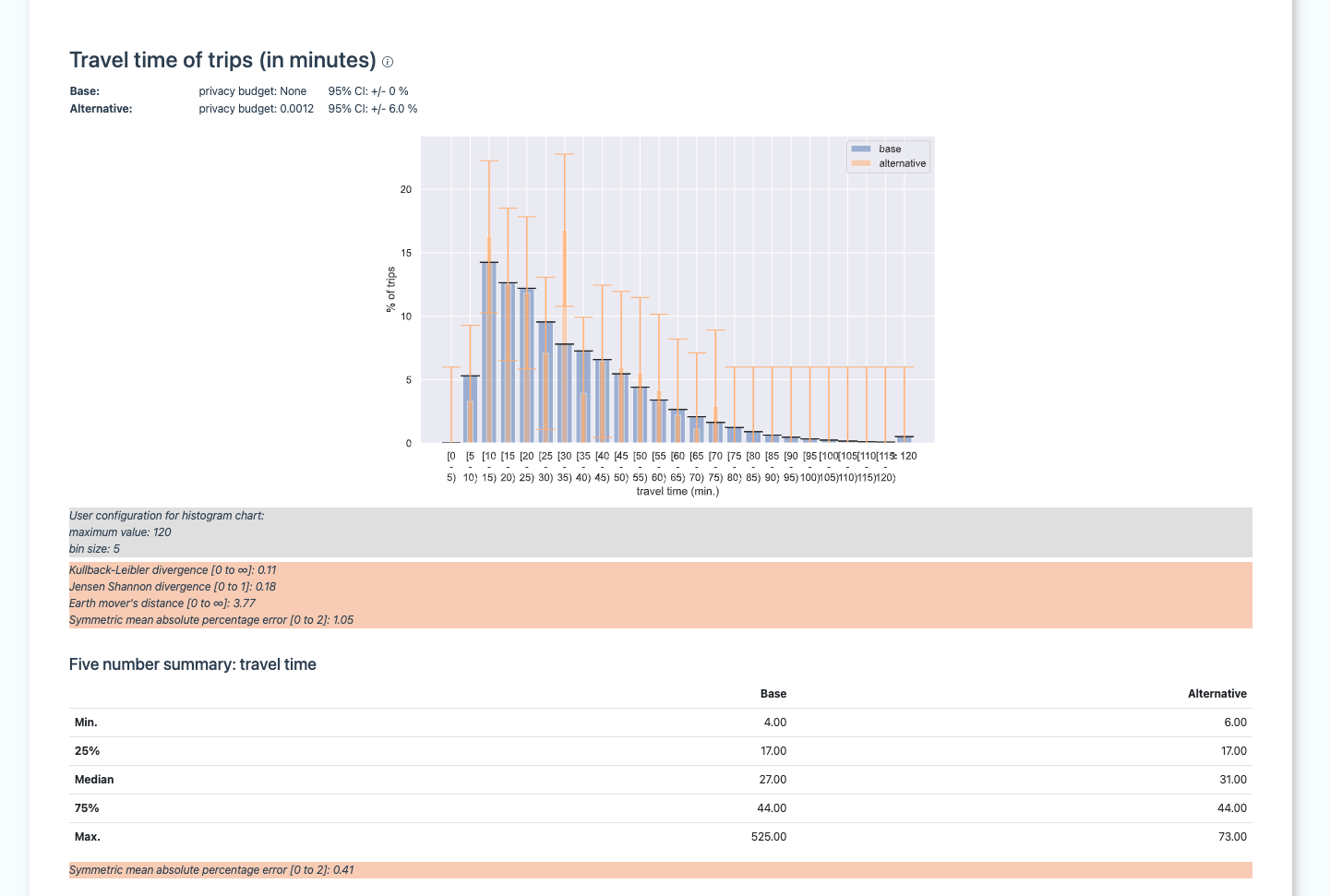Click the '[0 - 5)' bin label
Screen dimensions: 1330x896
point(451,466)
